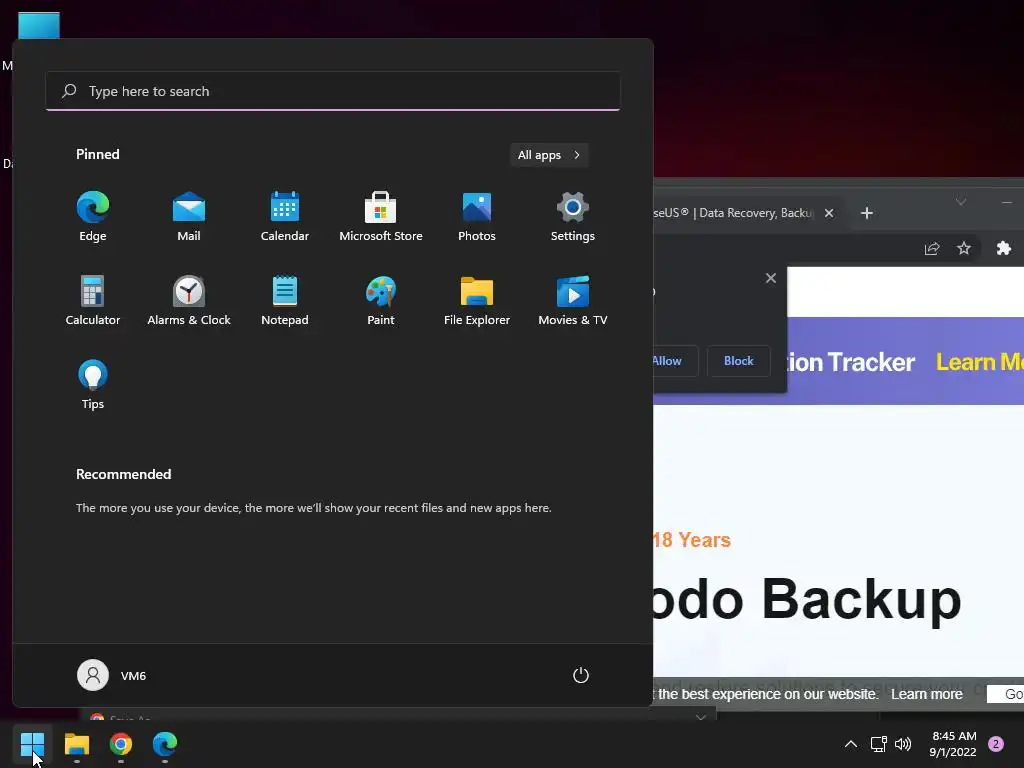
Task: Select the EaseUS Data Recovery browser tab
Action: [x=734, y=213]
